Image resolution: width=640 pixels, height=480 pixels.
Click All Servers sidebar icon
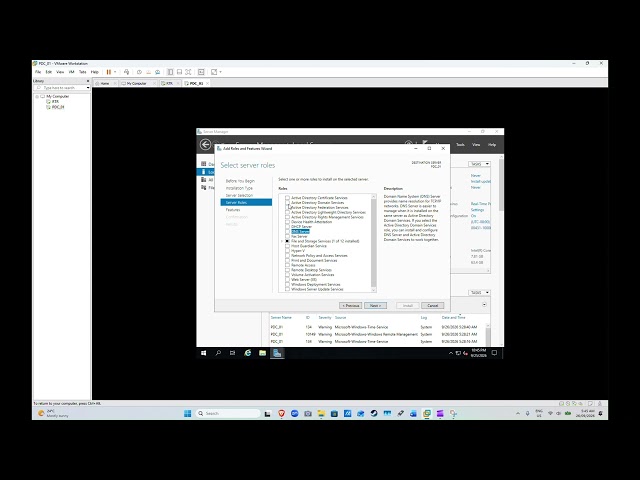[x=204, y=180]
